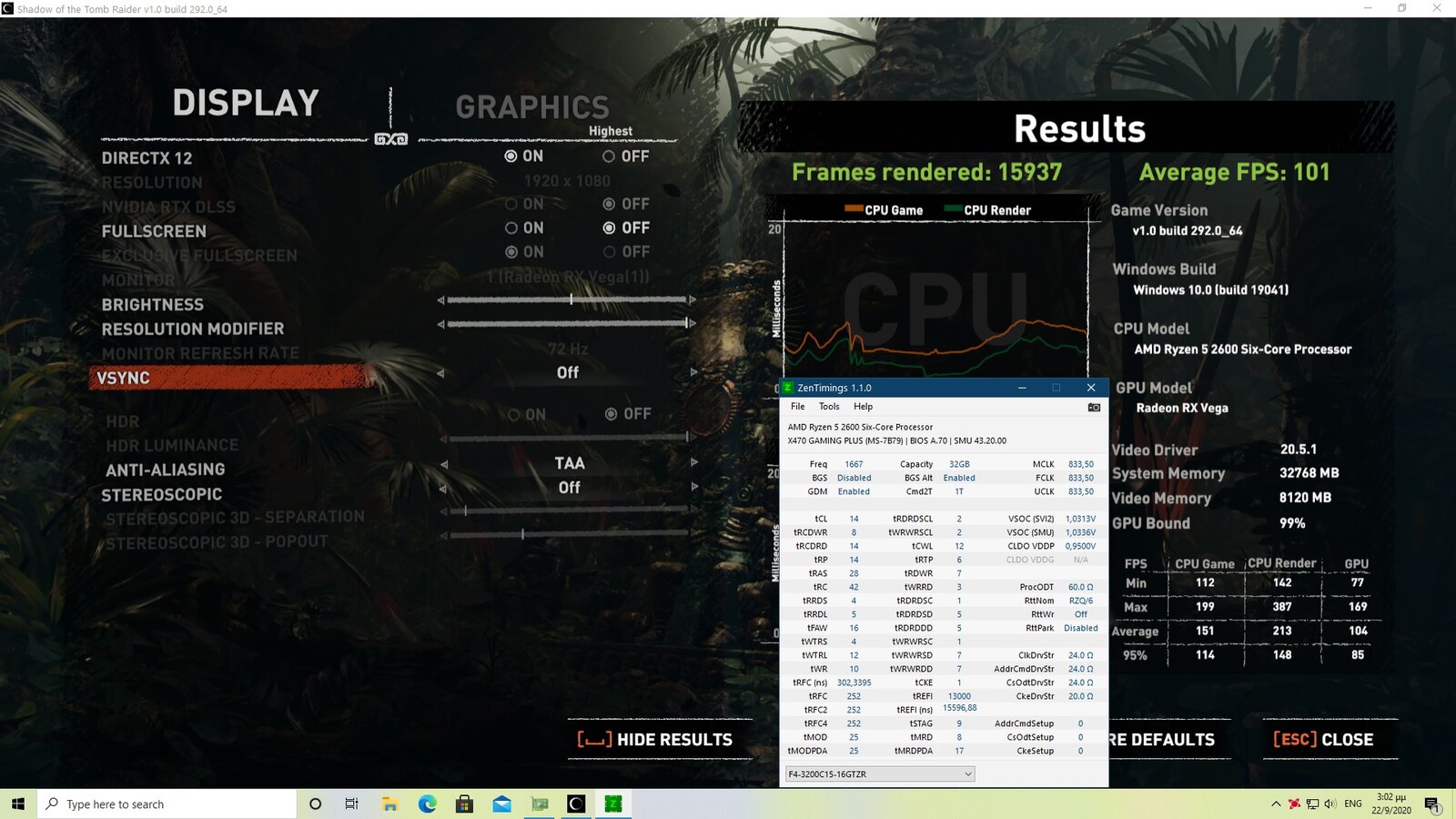The width and height of the screenshot is (1456, 819).
Task: Open the Mail app from the taskbar
Action: (501, 804)
